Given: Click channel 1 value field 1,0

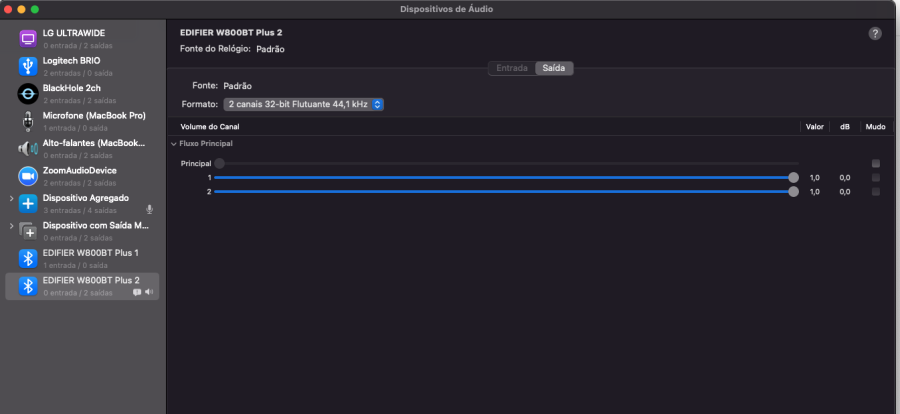Looking at the screenshot, I should tap(814, 178).
